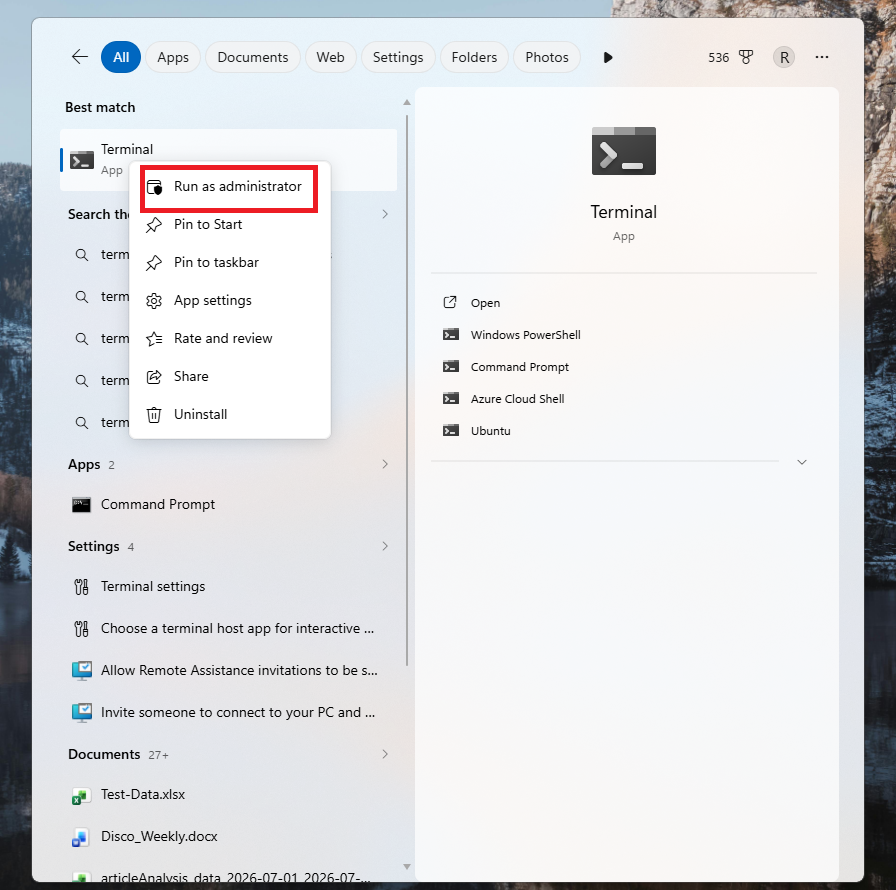The width and height of the screenshot is (896, 890).
Task: Expand the Documents results section
Action: point(385,754)
